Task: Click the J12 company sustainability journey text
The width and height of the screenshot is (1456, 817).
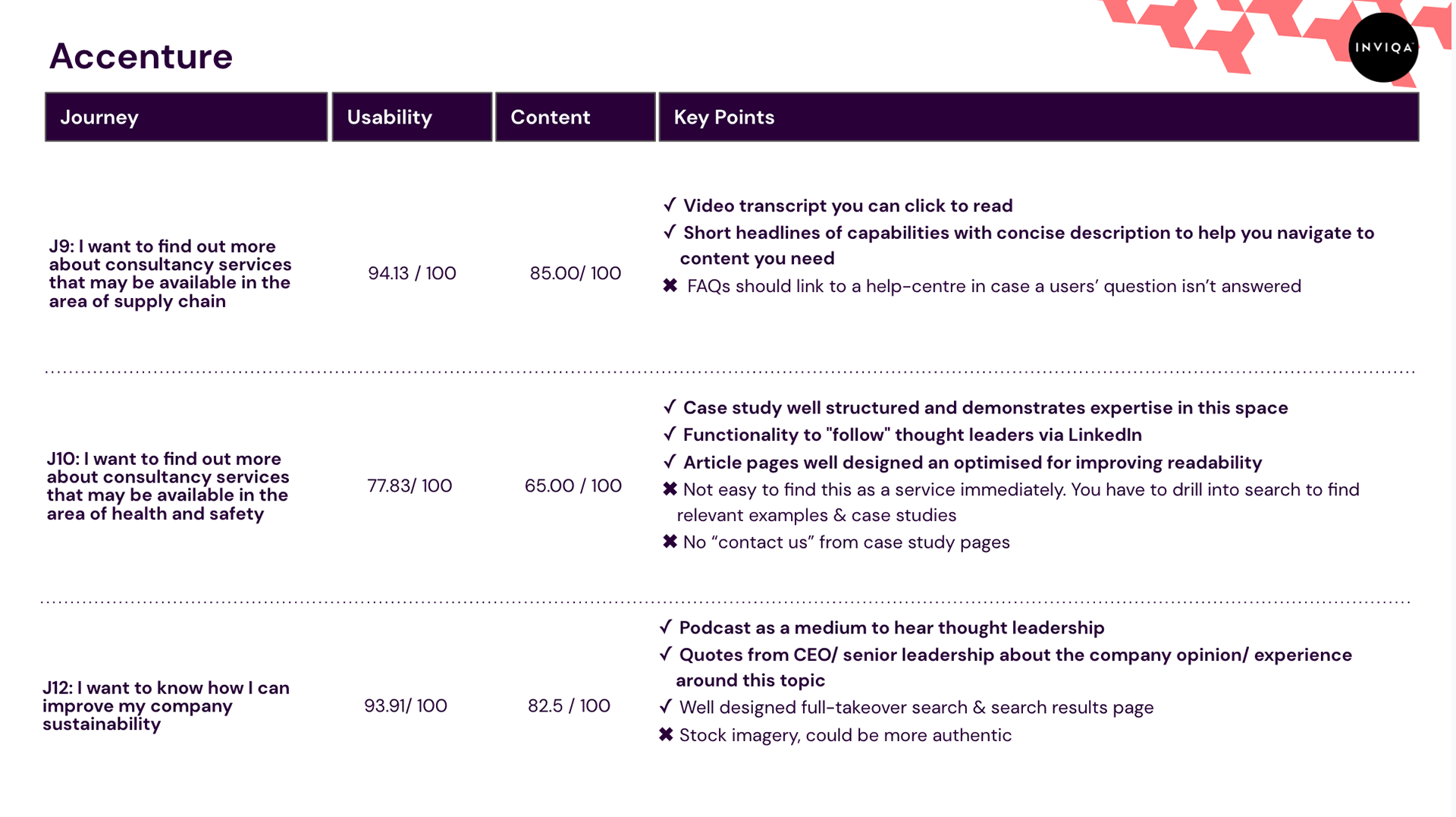Action: [165, 705]
